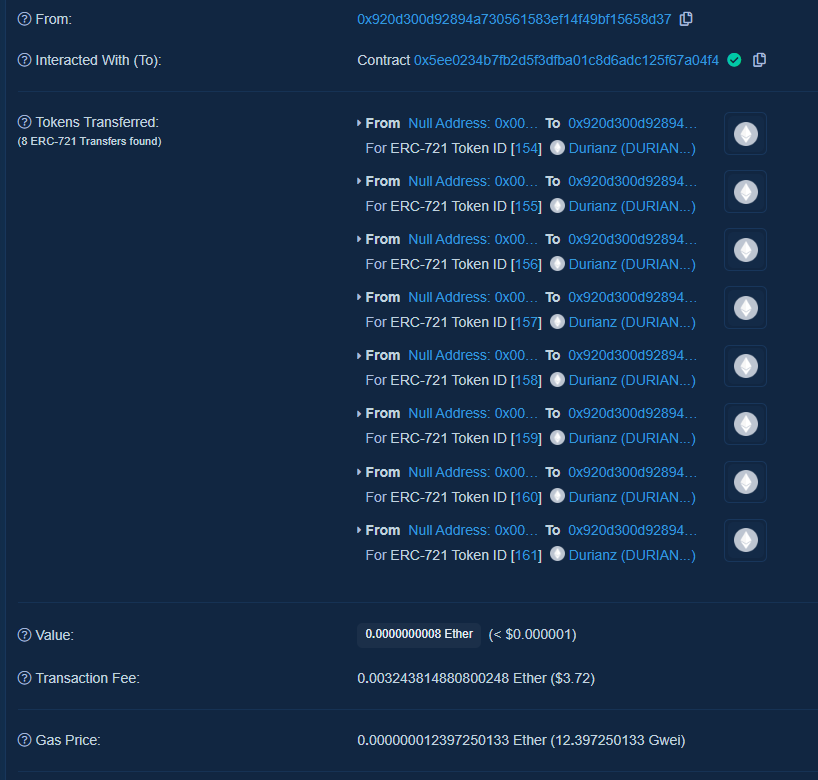Open contract address 0x5ee0234b...a04f4 link
The width and height of the screenshot is (818, 780).
click(566, 60)
